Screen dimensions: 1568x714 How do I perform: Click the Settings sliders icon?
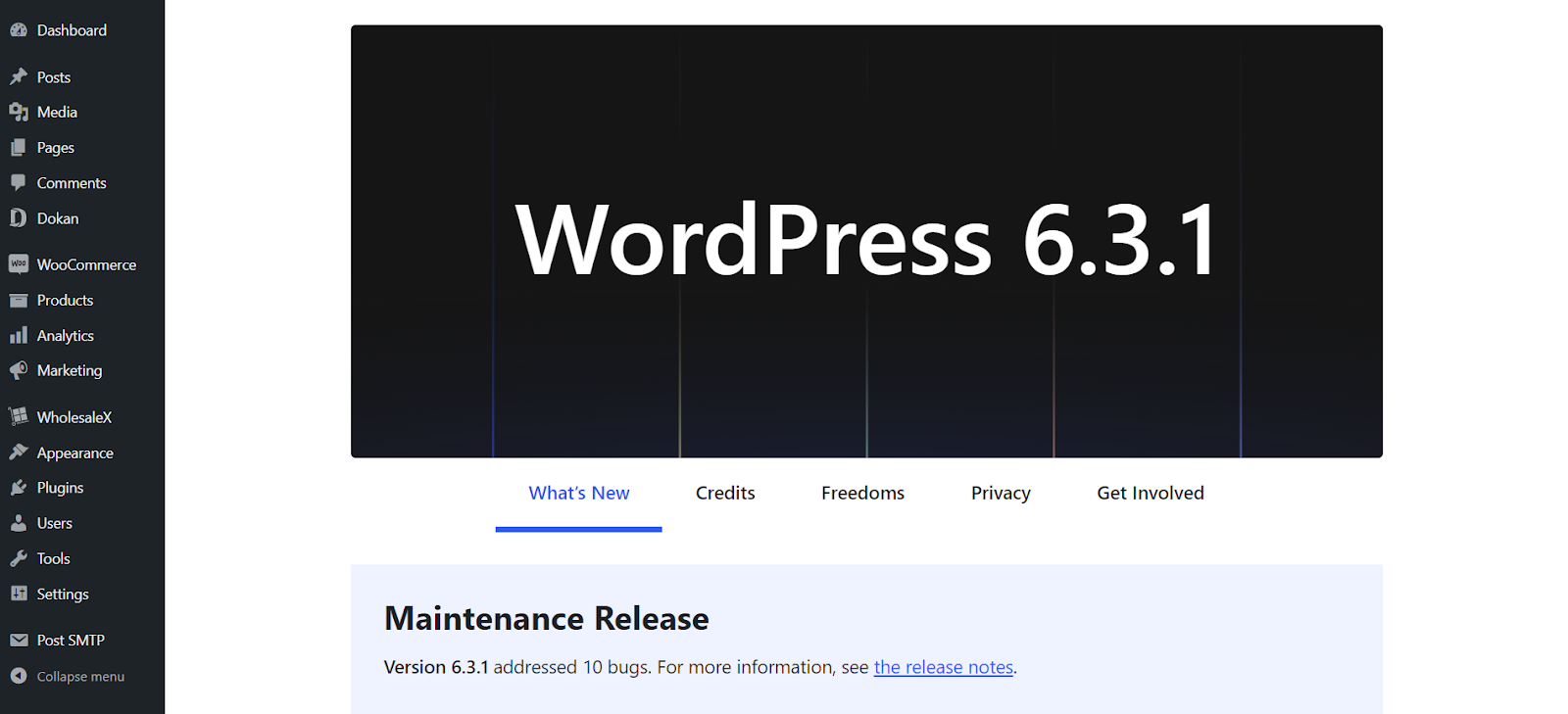click(x=19, y=594)
